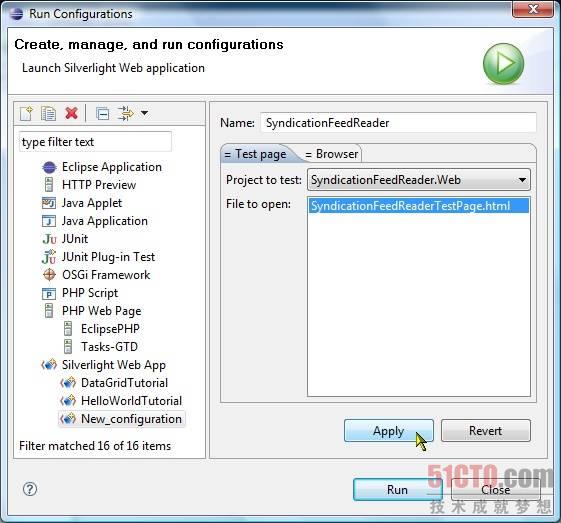Delete the selected launch configuration (red X)
The image size is (561, 523).
click(72, 113)
